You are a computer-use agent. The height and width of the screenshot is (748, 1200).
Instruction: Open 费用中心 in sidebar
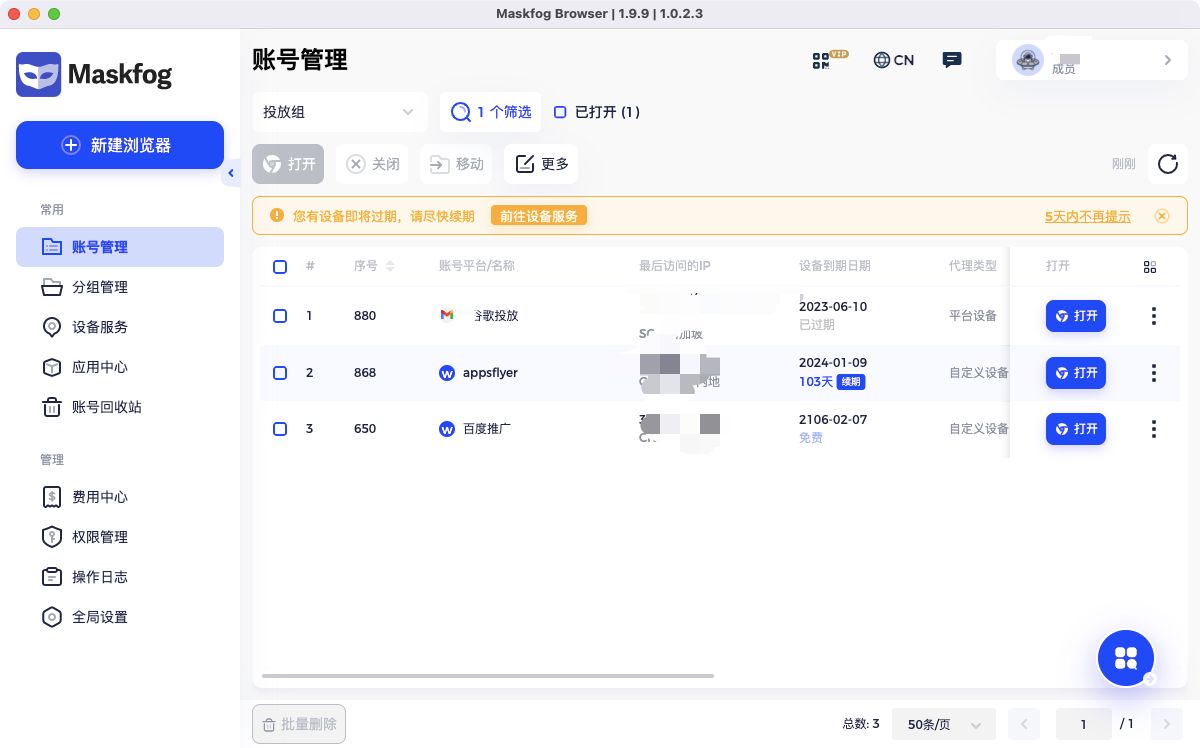pos(120,497)
